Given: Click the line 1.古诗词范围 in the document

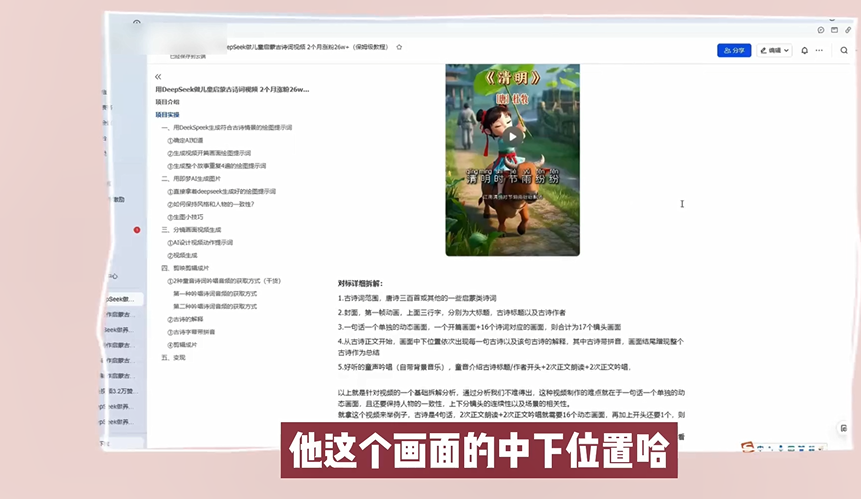Looking at the screenshot, I should coord(417,298).
